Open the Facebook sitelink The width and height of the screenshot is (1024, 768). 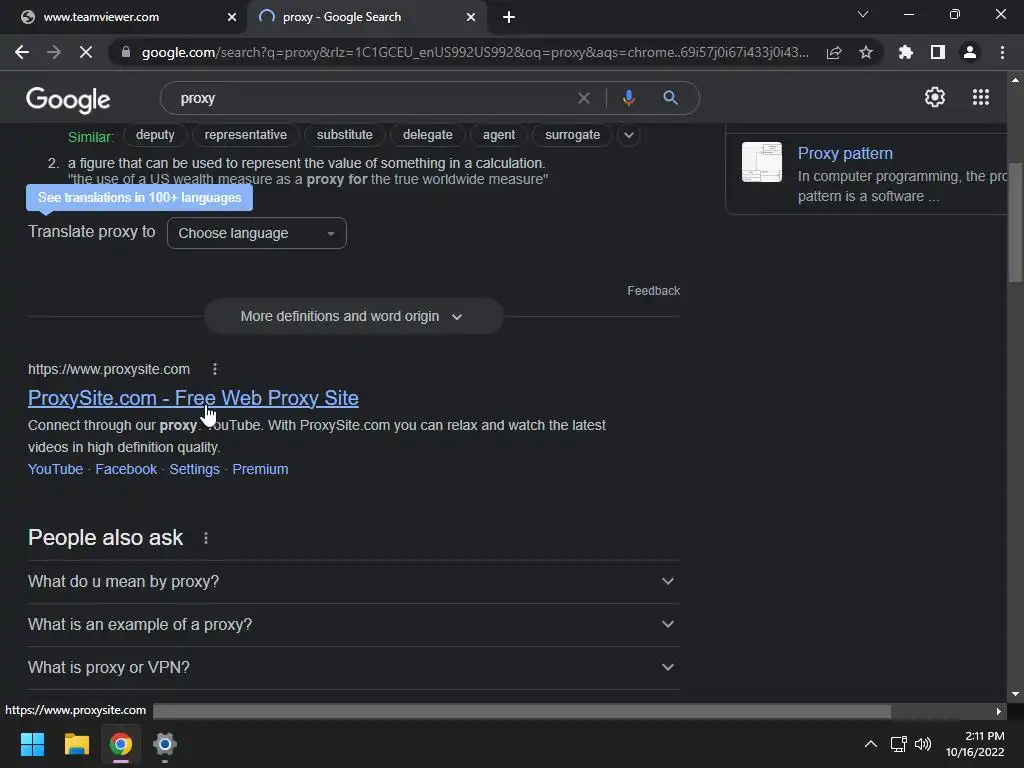(126, 469)
